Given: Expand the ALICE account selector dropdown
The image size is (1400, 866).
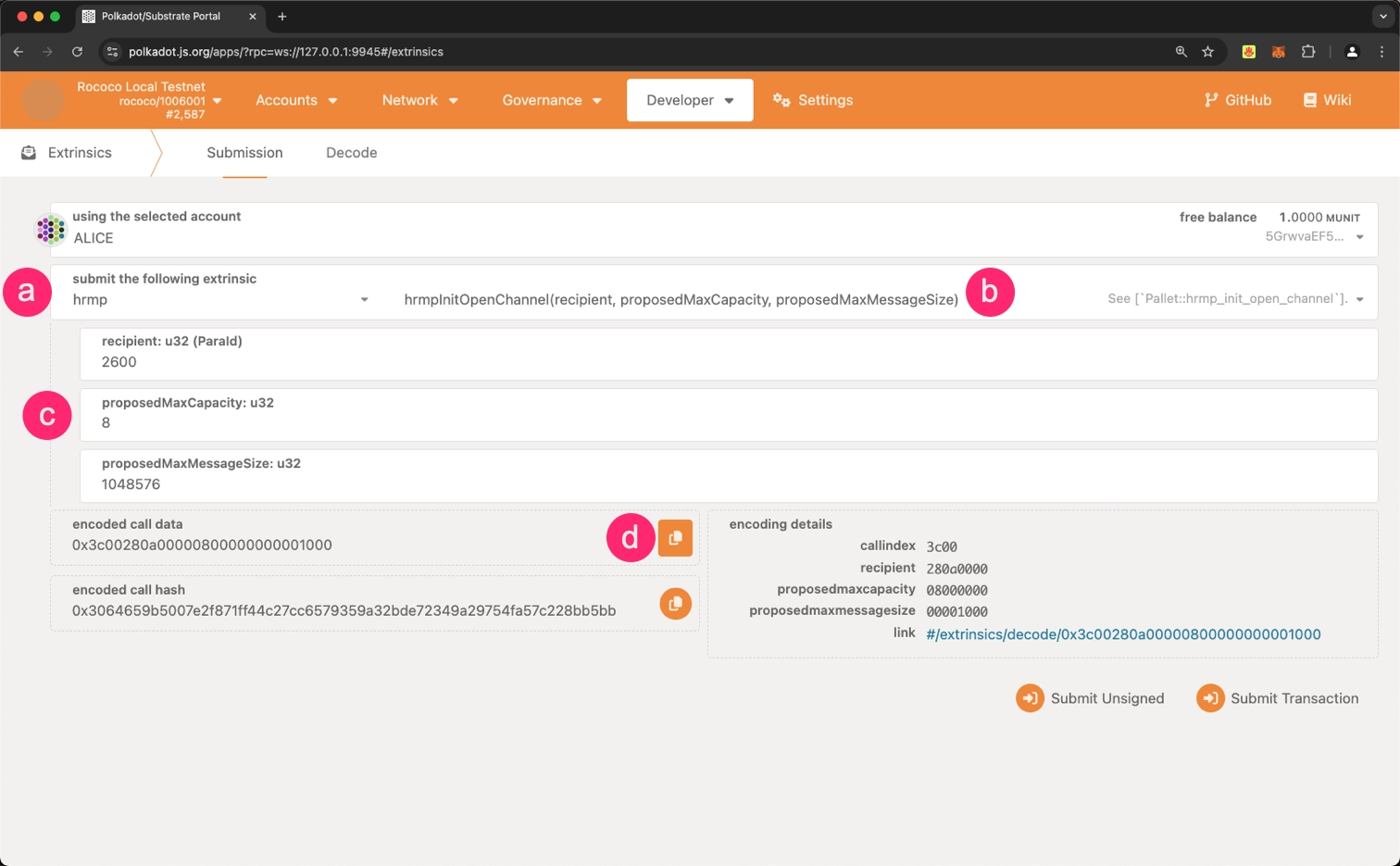Looking at the screenshot, I should tap(1359, 237).
